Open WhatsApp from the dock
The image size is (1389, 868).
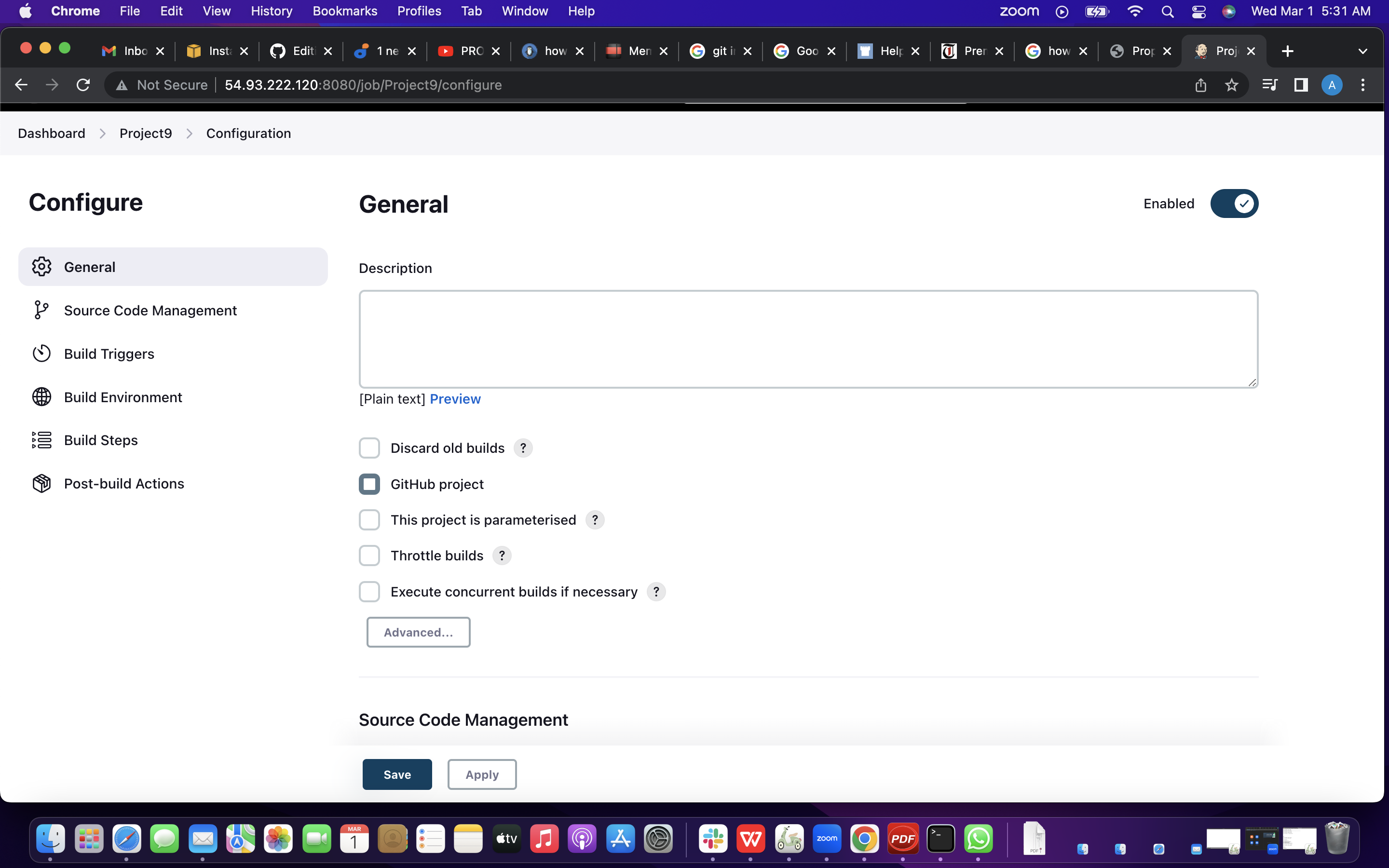click(978, 839)
